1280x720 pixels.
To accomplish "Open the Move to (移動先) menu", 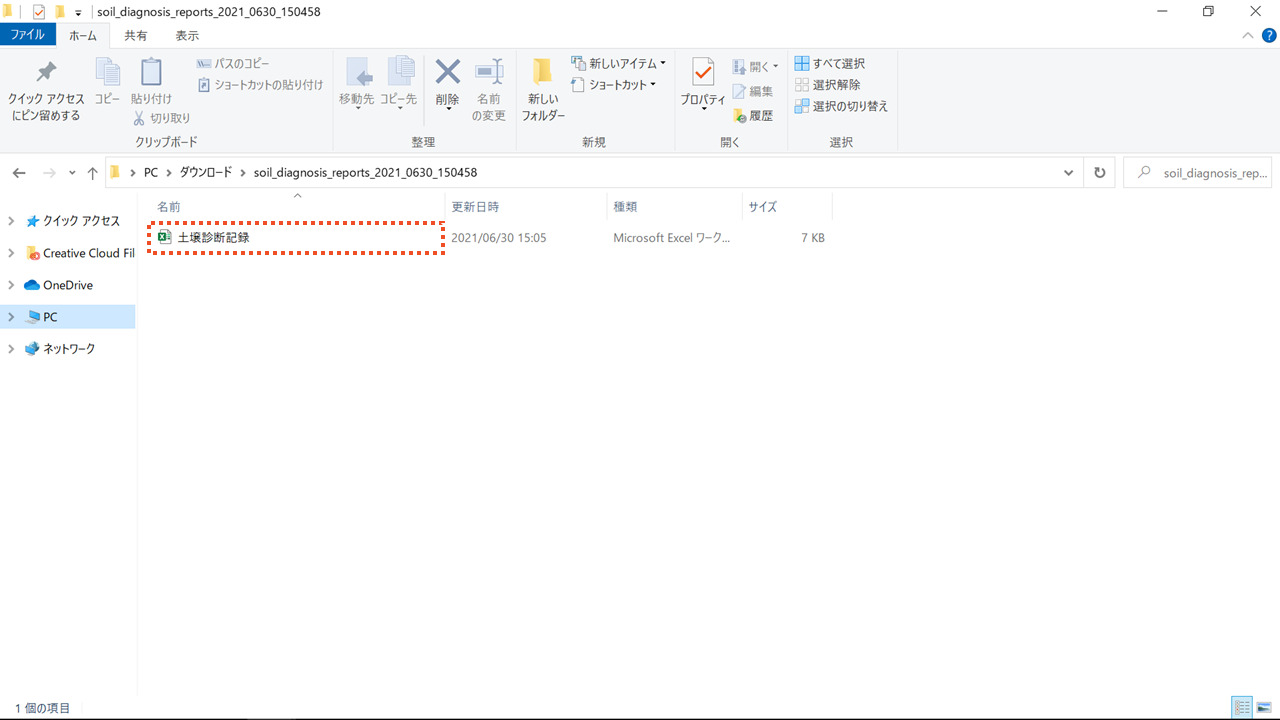I will (x=357, y=83).
